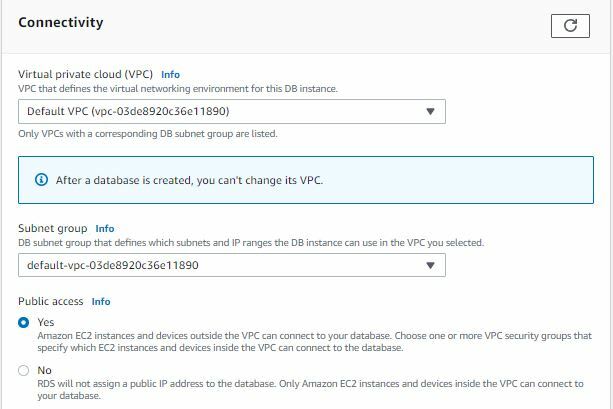This screenshot has width=613, height=409.
Task: Click the 'Subnet group' field label
Action: (53, 228)
